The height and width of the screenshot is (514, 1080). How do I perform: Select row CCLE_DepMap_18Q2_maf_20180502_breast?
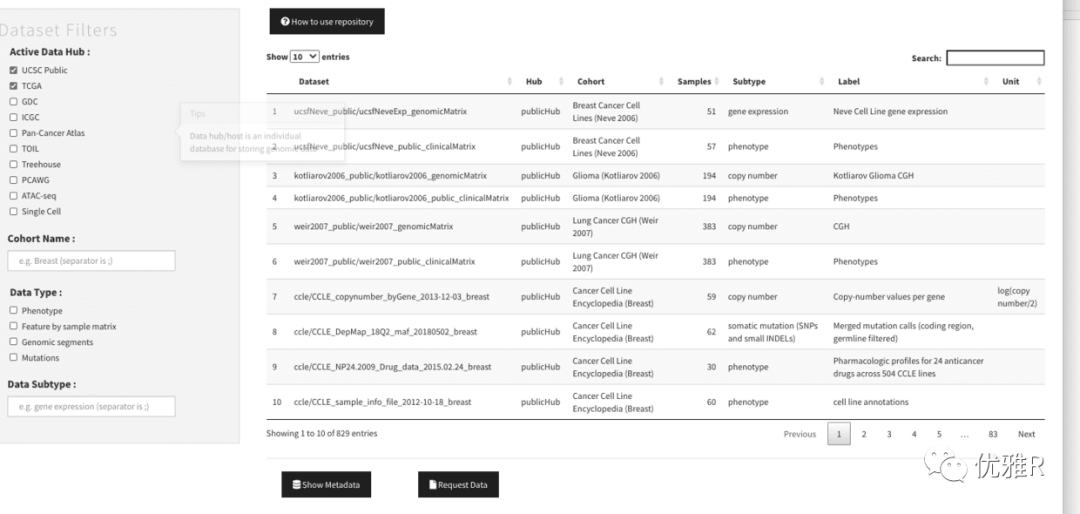[655, 331]
